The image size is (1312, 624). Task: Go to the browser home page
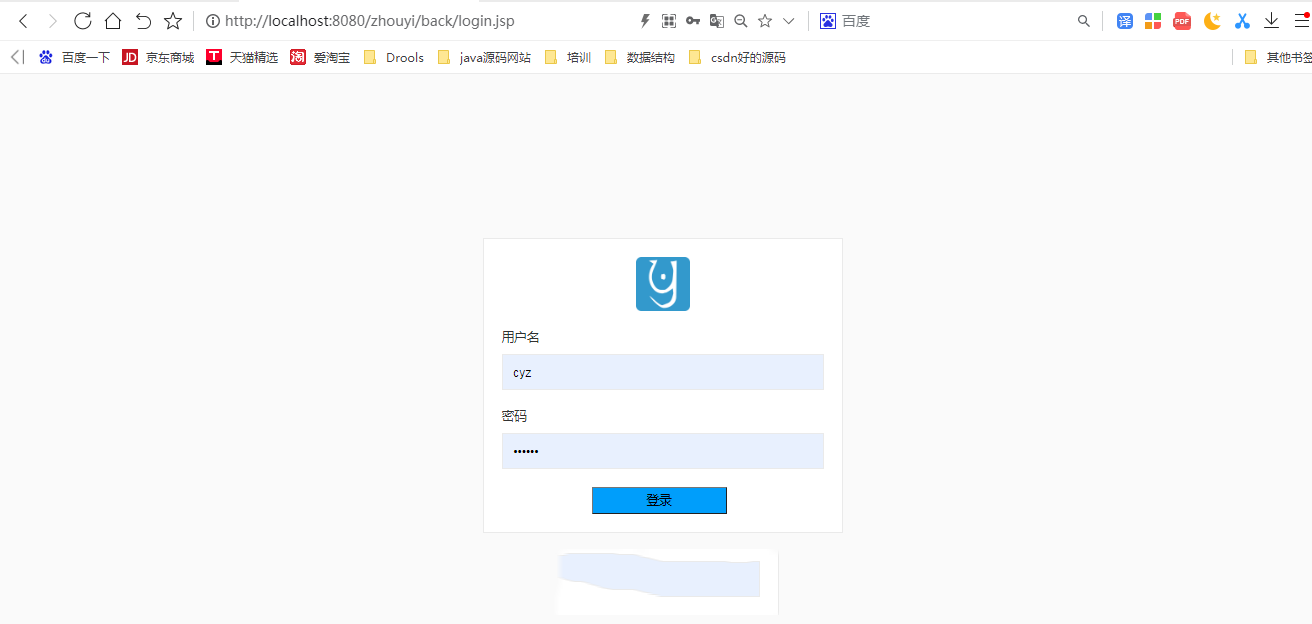click(113, 21)
